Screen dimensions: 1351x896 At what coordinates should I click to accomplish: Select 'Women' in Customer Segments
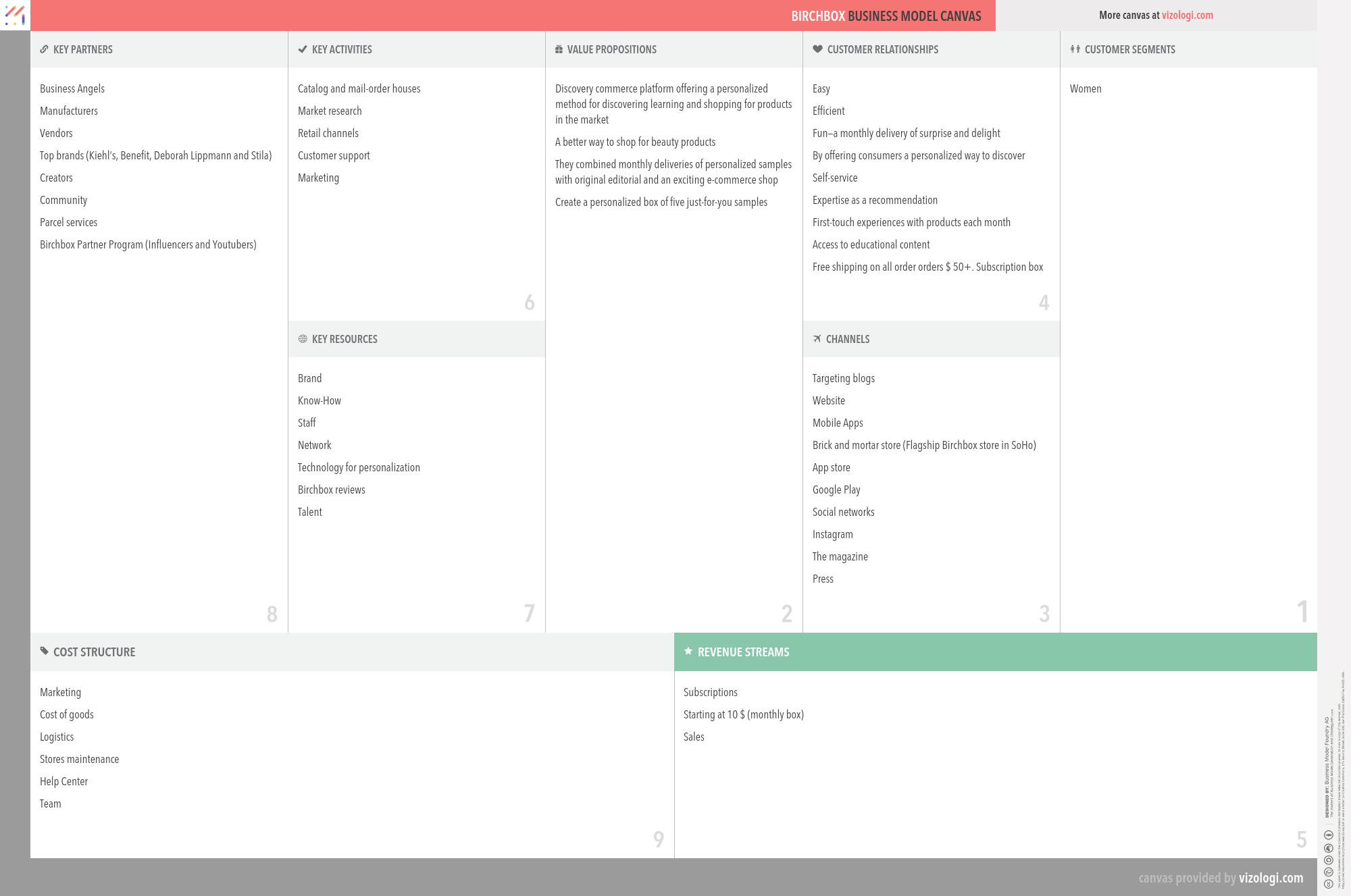coord(1086,88)
